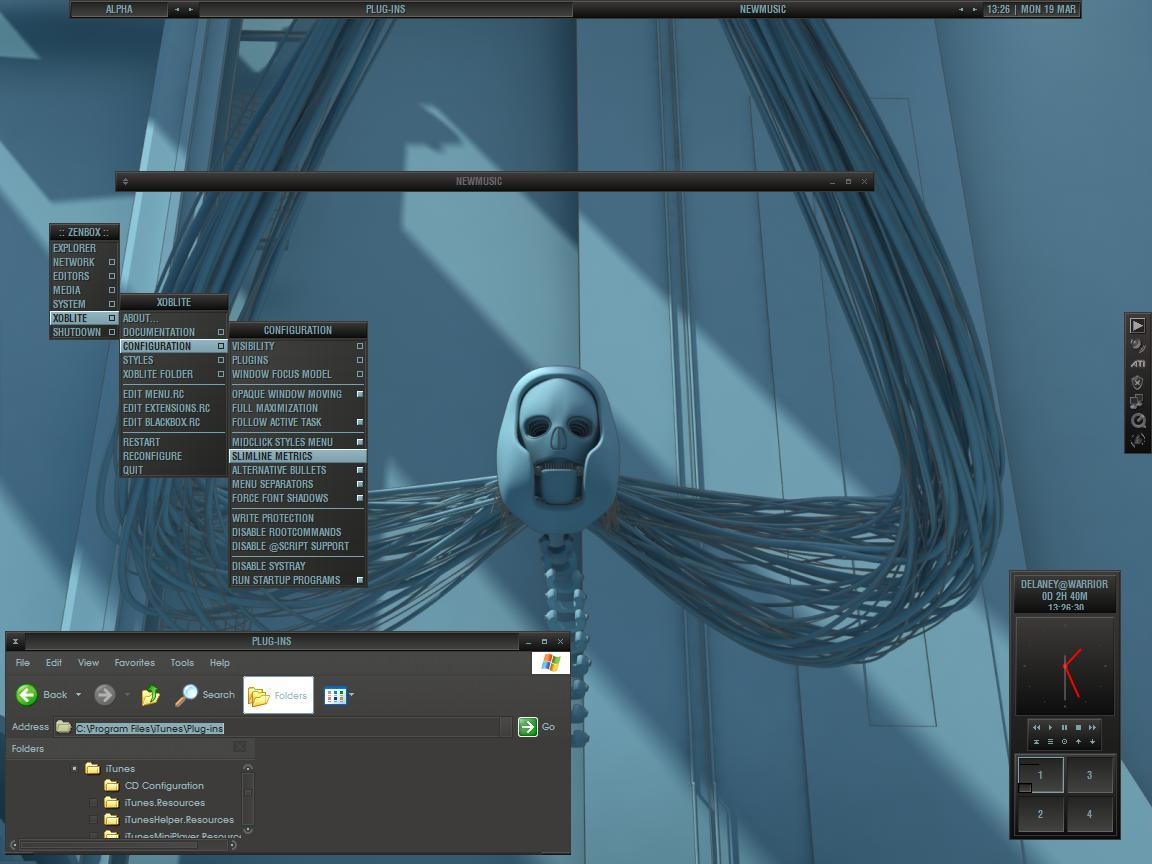
Task: Open the QuickTime tray icon
Action: (1138, 420)
